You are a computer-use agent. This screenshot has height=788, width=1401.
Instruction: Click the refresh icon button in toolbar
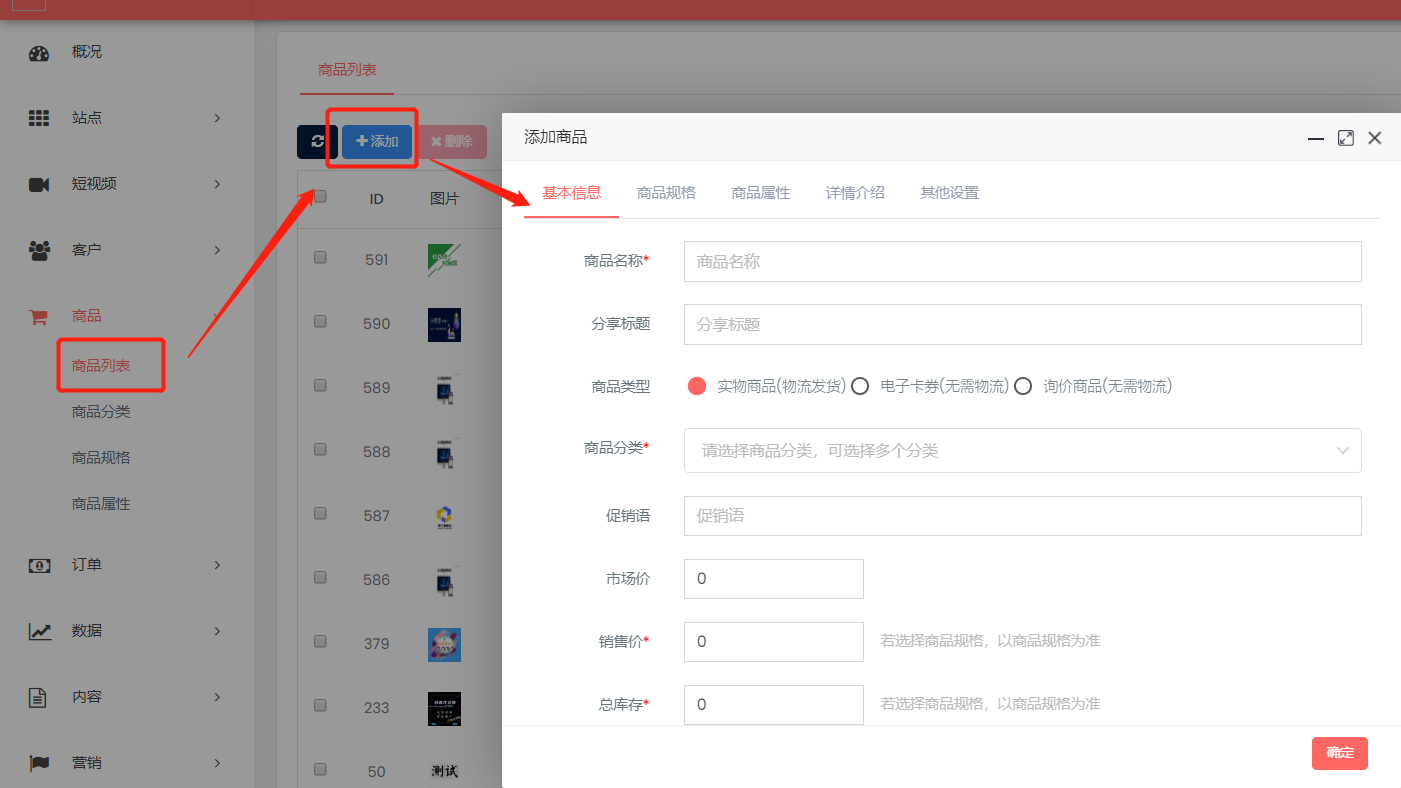click(317, 142)
